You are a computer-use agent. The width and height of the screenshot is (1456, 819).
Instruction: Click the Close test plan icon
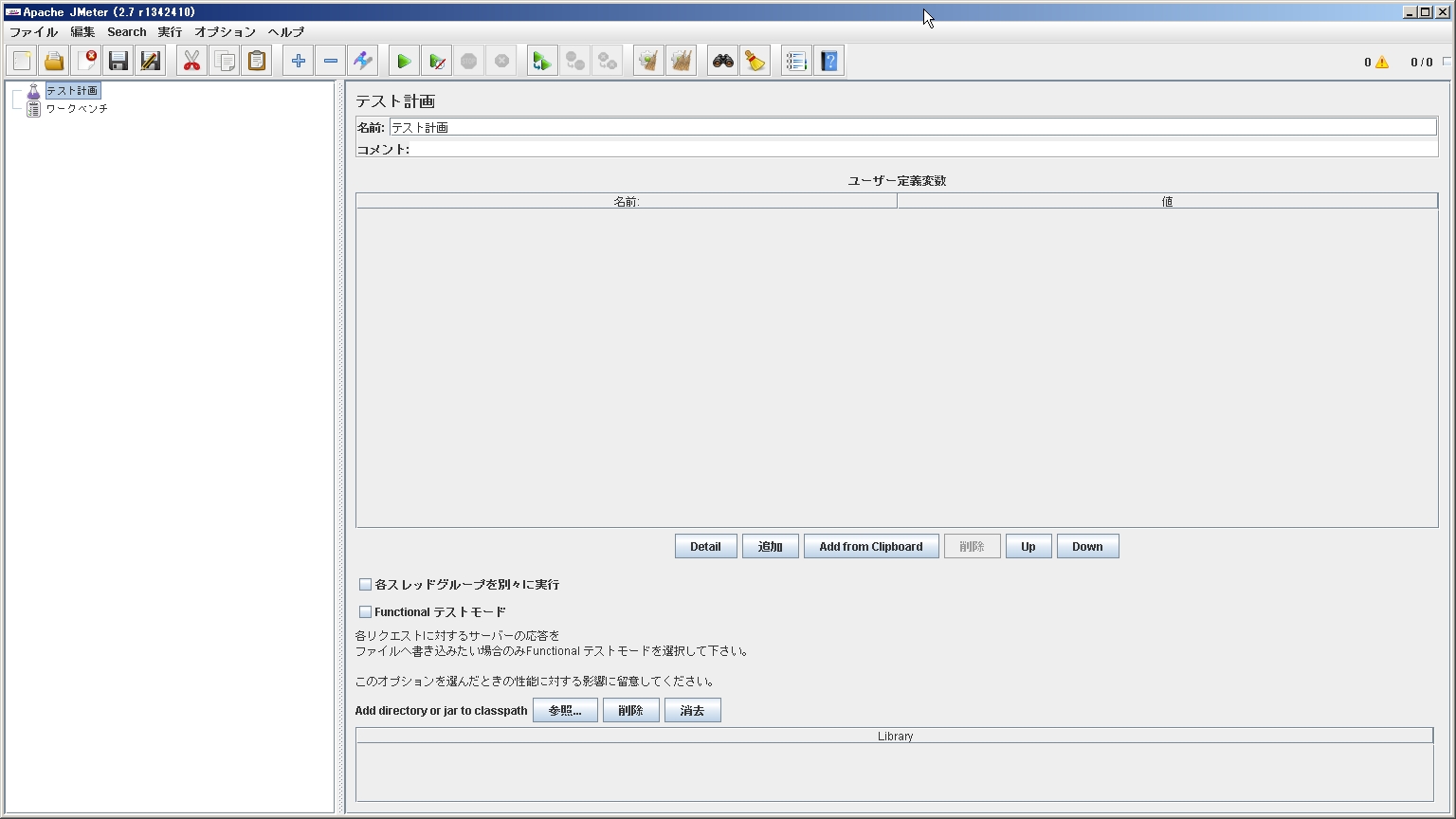(x=86, y=61)
